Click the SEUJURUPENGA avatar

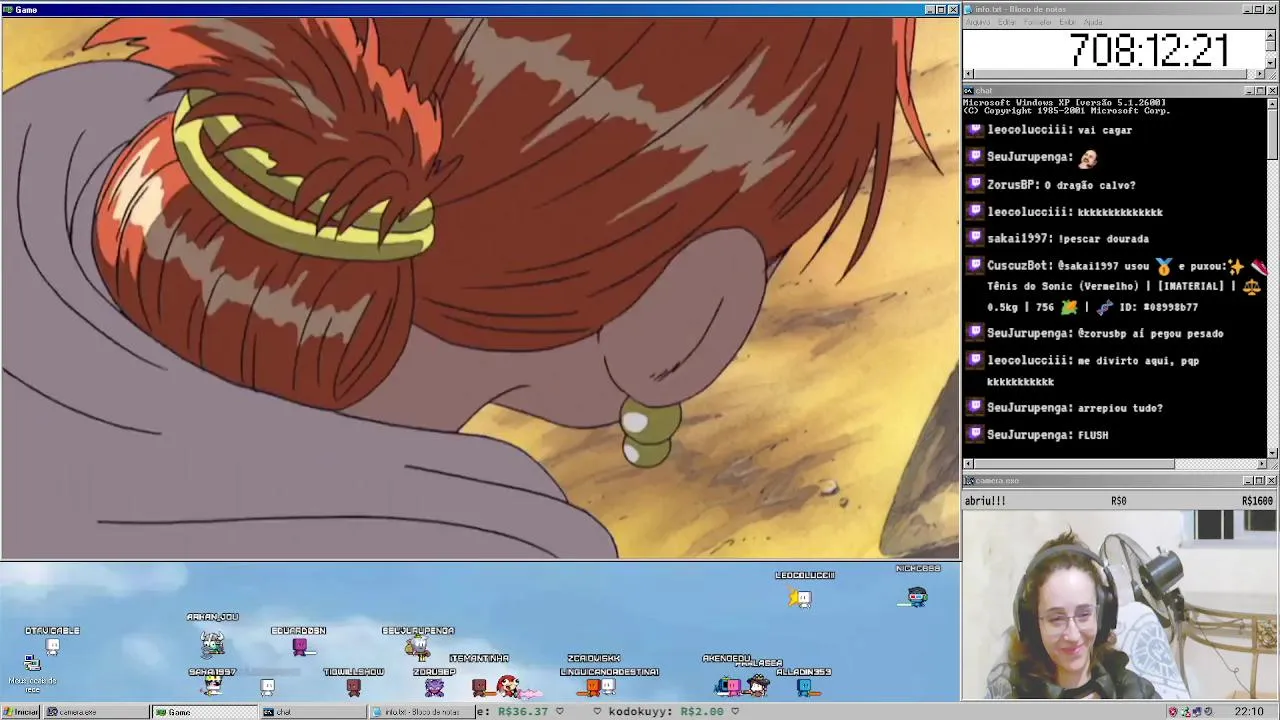pos(417,648)
